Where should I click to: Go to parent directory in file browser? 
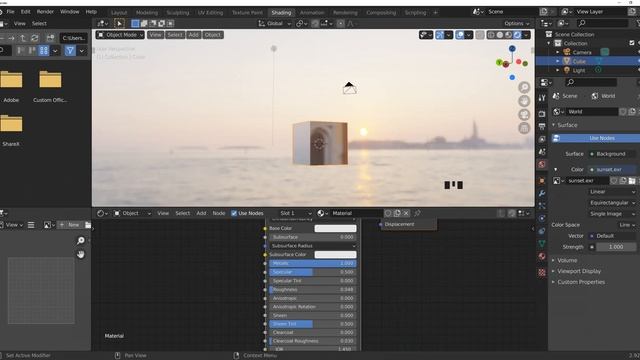pos(23,38)
